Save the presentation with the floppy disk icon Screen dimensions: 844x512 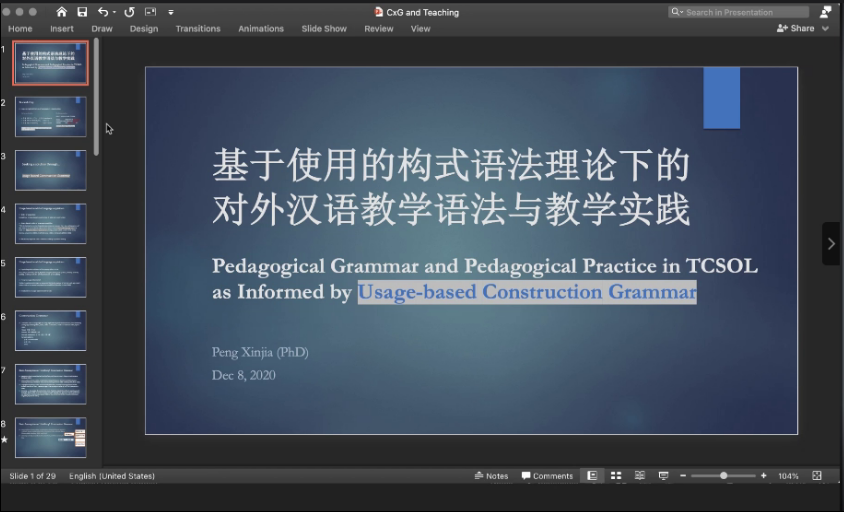click(82, 12)
